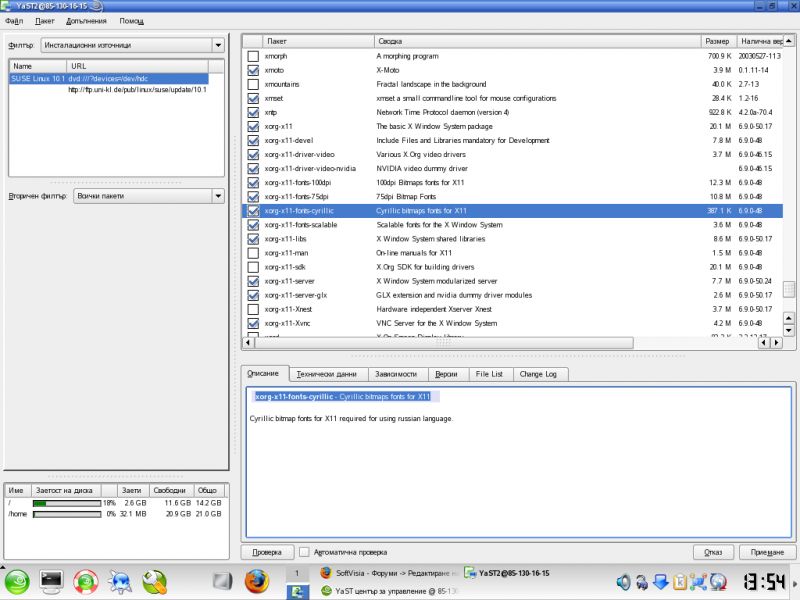The image size is (800, 600).
Task: Open the volume speaker tray icon
Action: click(623, 582)
